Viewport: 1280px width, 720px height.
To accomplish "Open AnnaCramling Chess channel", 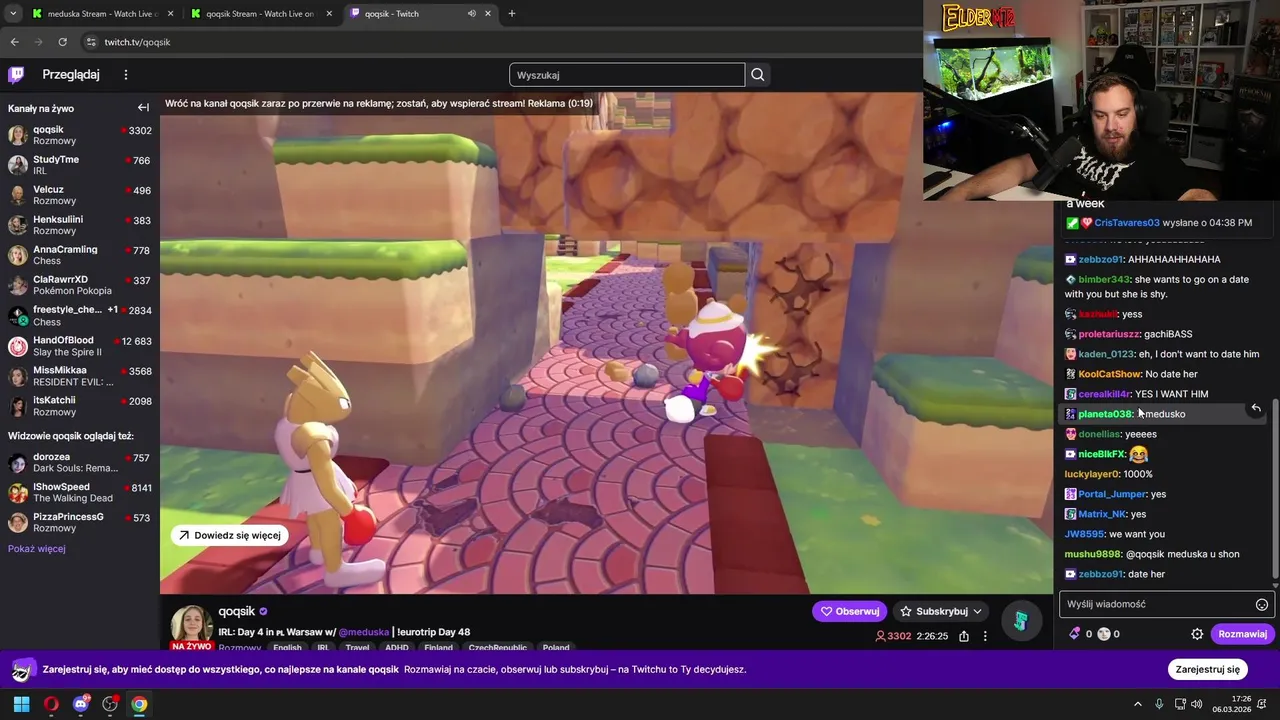I will pyautogui.click(x=80, y=255).
